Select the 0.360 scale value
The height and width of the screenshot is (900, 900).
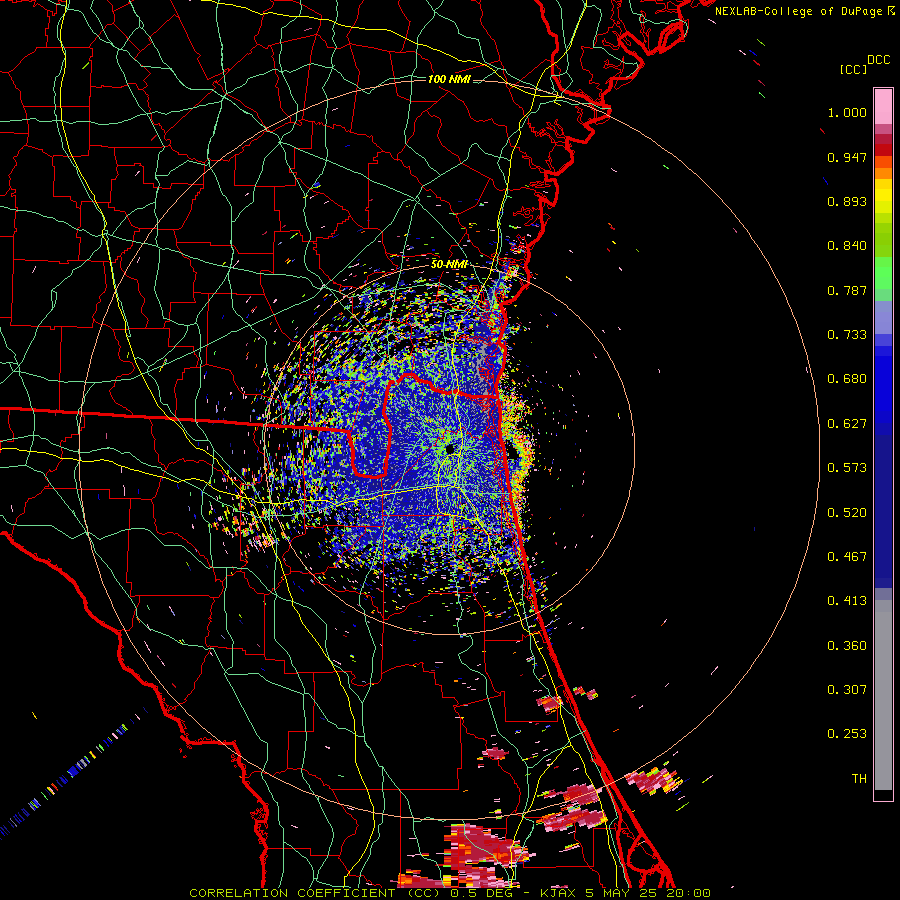[847, 646]
